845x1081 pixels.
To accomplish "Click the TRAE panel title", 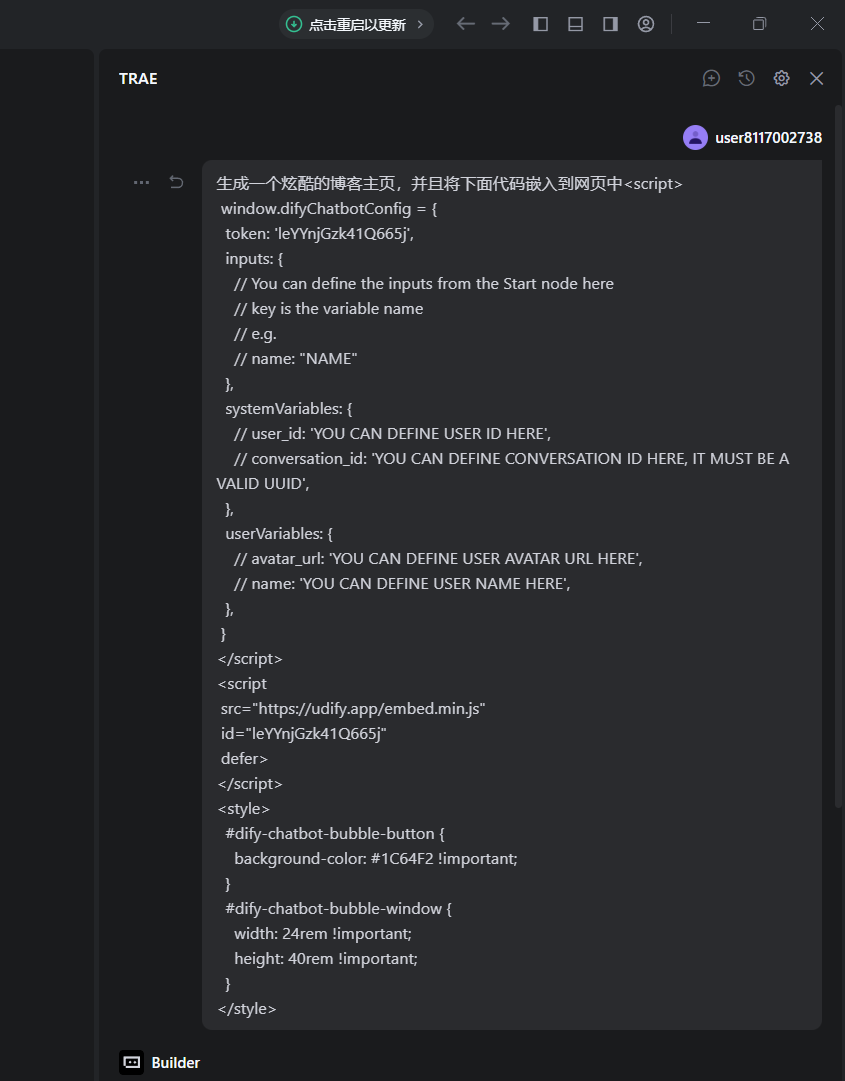I will (138, 79).
